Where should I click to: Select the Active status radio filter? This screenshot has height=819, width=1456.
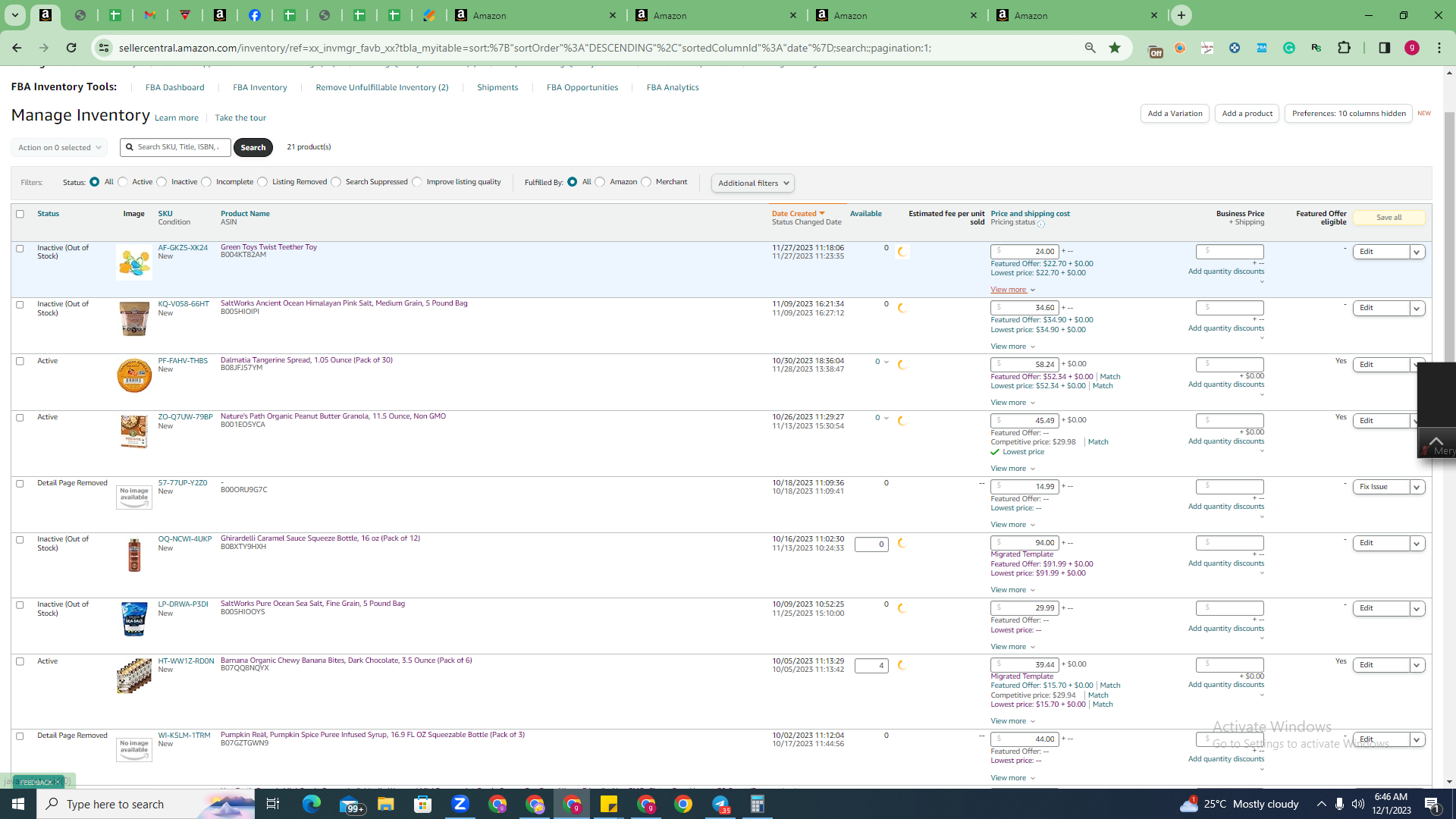point(122,182)
